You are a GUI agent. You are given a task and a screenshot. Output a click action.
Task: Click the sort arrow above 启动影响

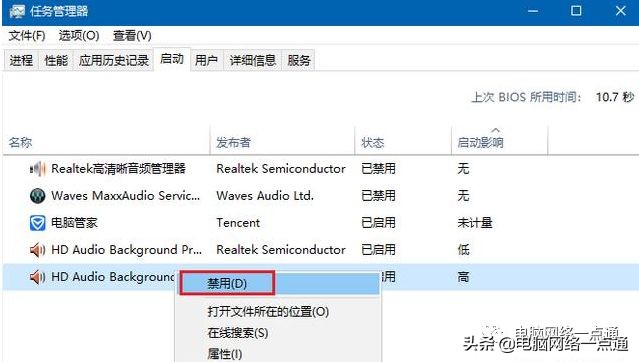point(496,130)
